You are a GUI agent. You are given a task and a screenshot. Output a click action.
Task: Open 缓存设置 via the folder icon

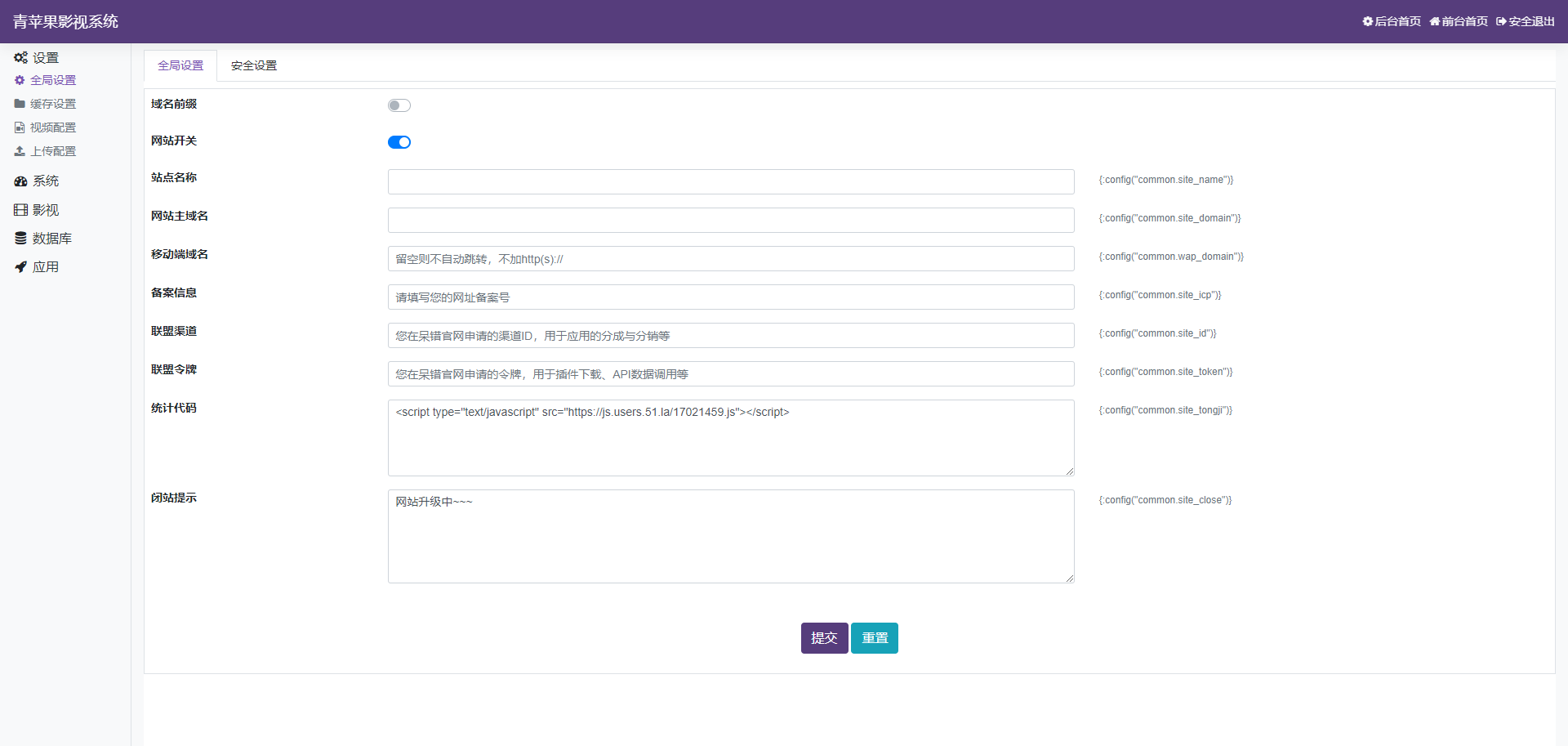pyautogui.click(x=20, y=104)
